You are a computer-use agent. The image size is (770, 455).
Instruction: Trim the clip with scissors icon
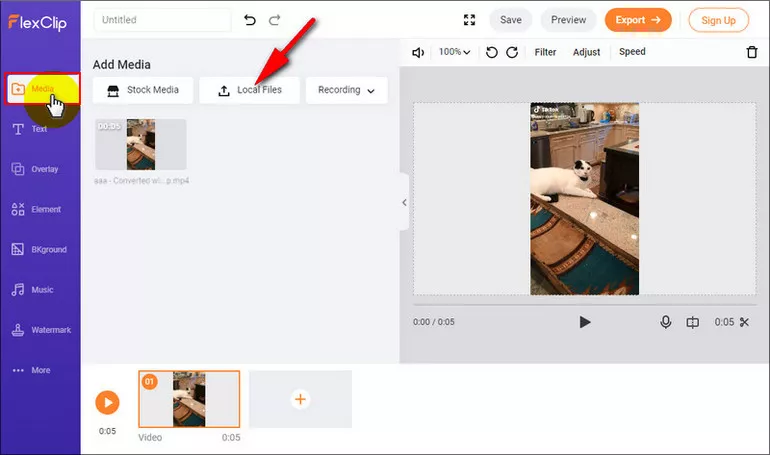(x=744, y=322)
